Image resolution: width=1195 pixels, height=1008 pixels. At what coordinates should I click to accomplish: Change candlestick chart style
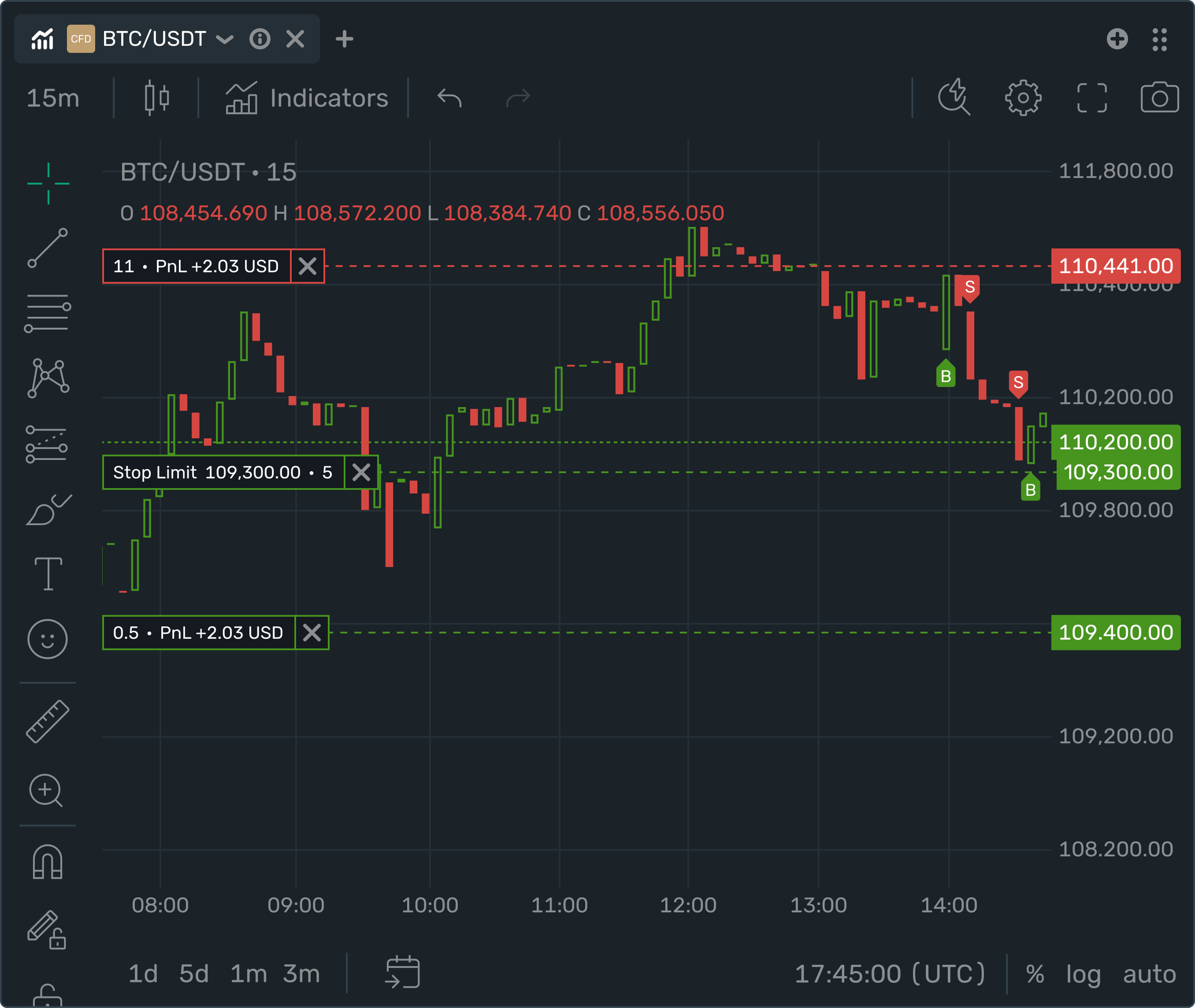point(156,98)
